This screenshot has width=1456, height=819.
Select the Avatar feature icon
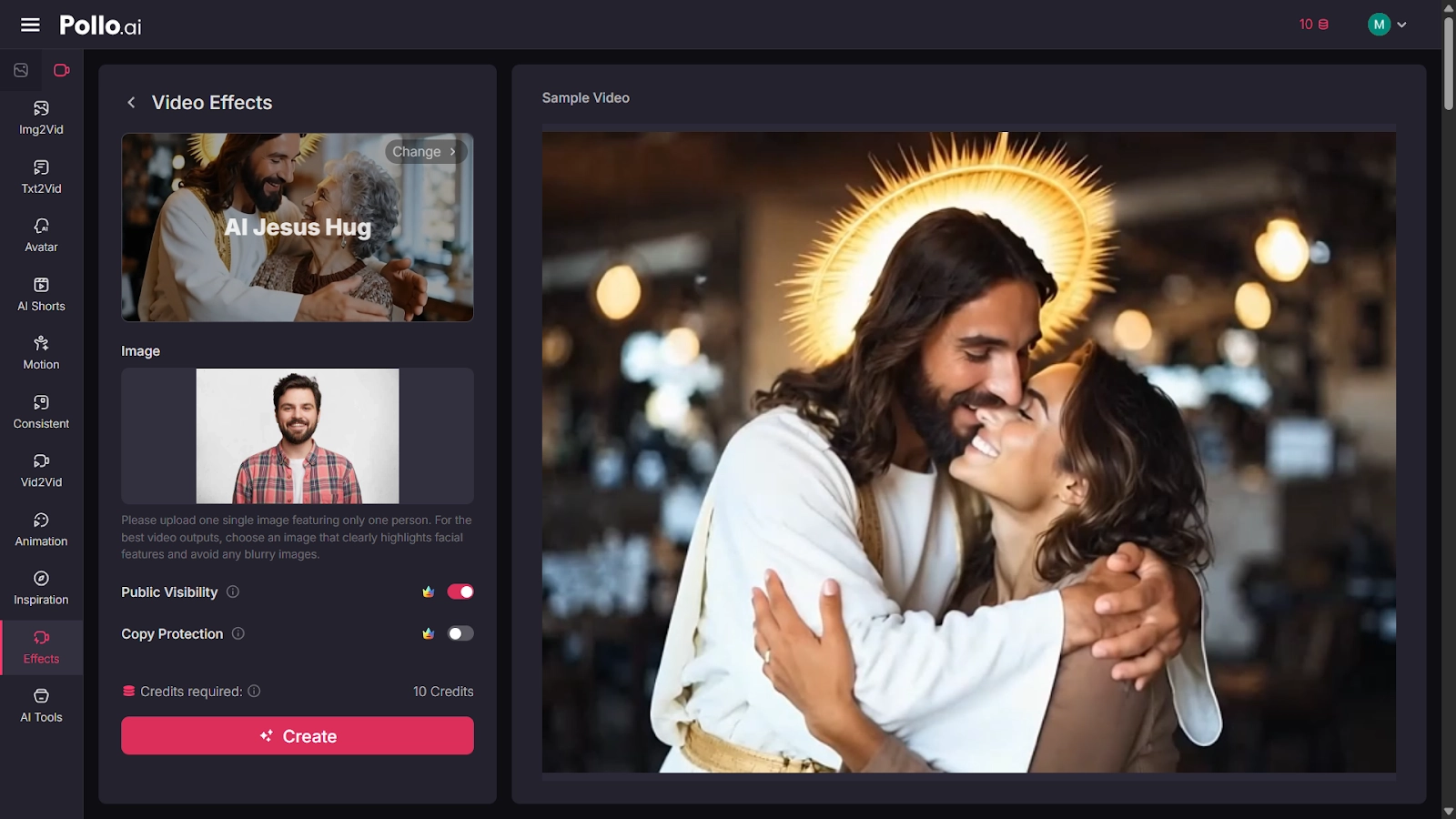pyautogui.click(x=40, y=234)
